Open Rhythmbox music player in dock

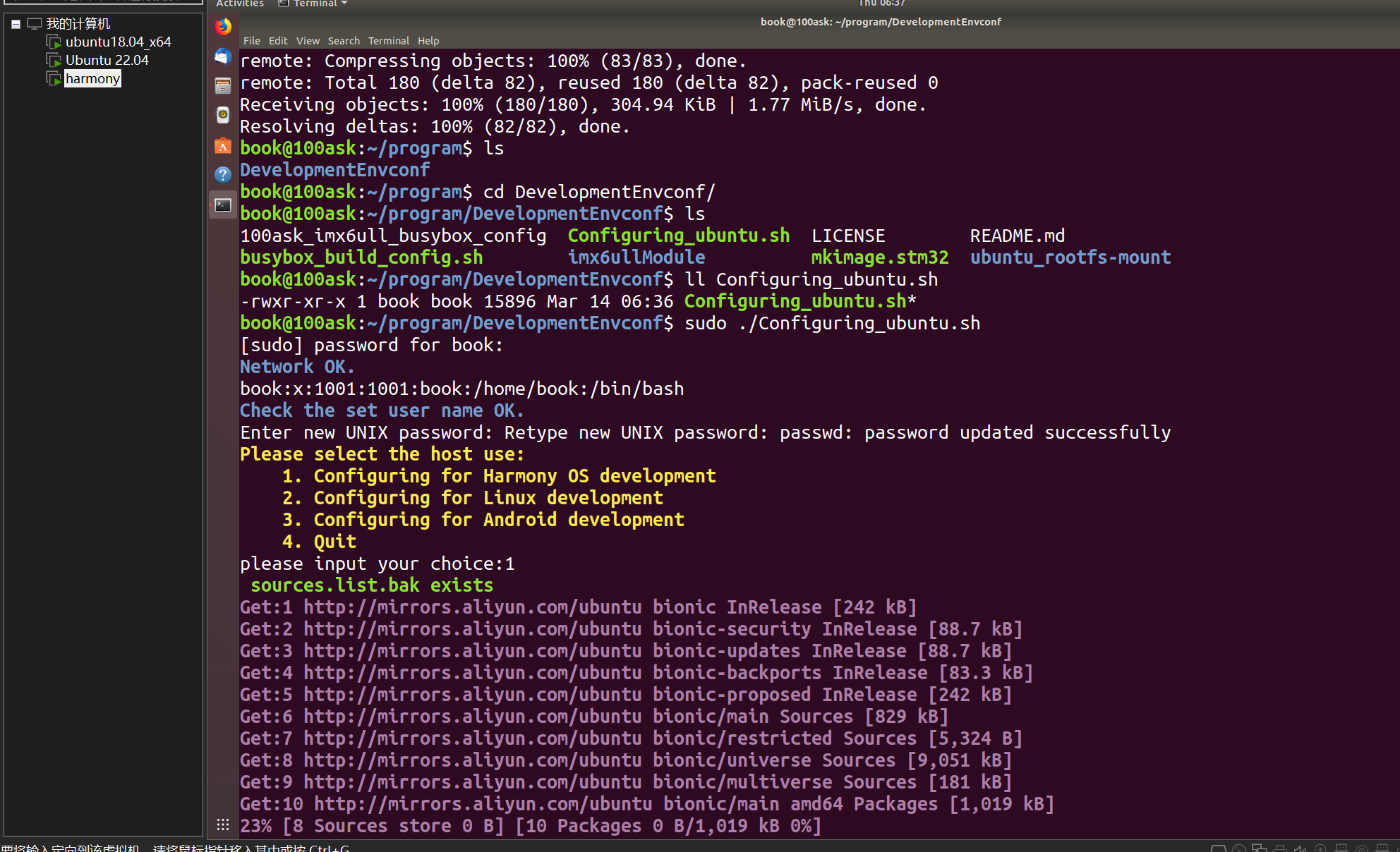pyautogui.click(x=223, y=115)
